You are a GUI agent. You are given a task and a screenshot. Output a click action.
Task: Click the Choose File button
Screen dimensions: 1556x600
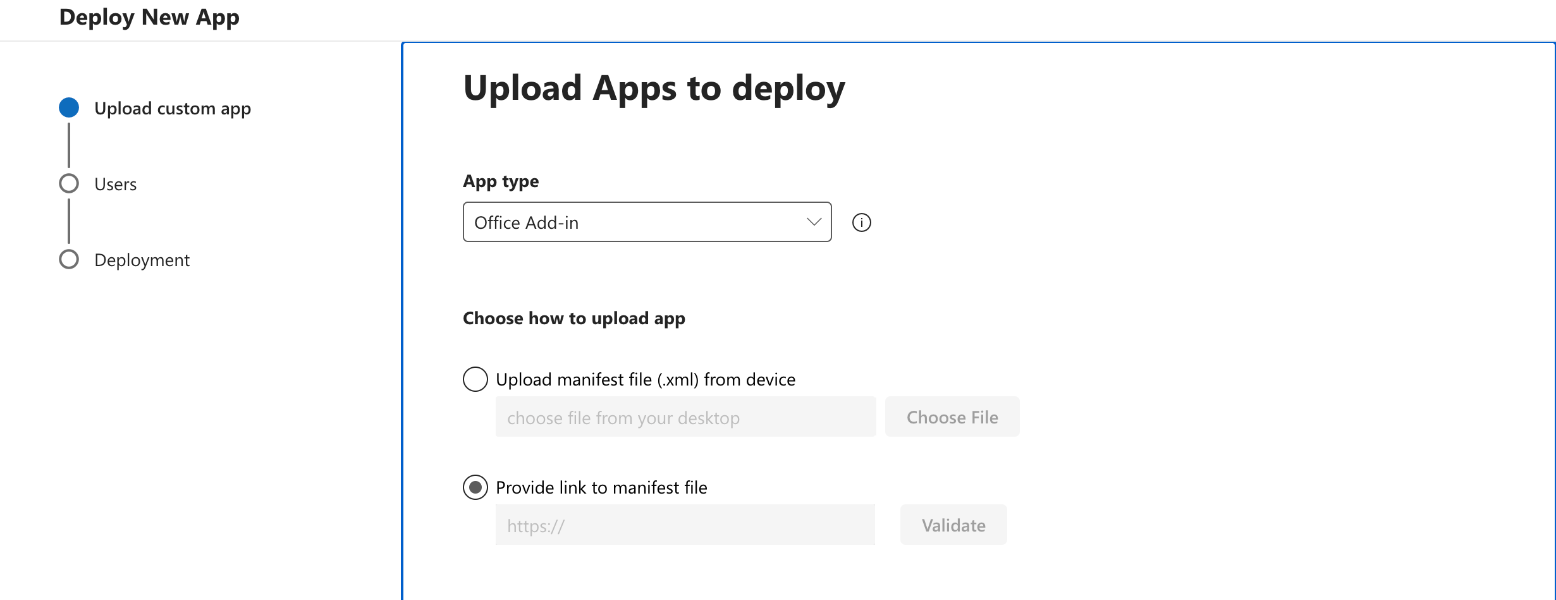[952, 417]
